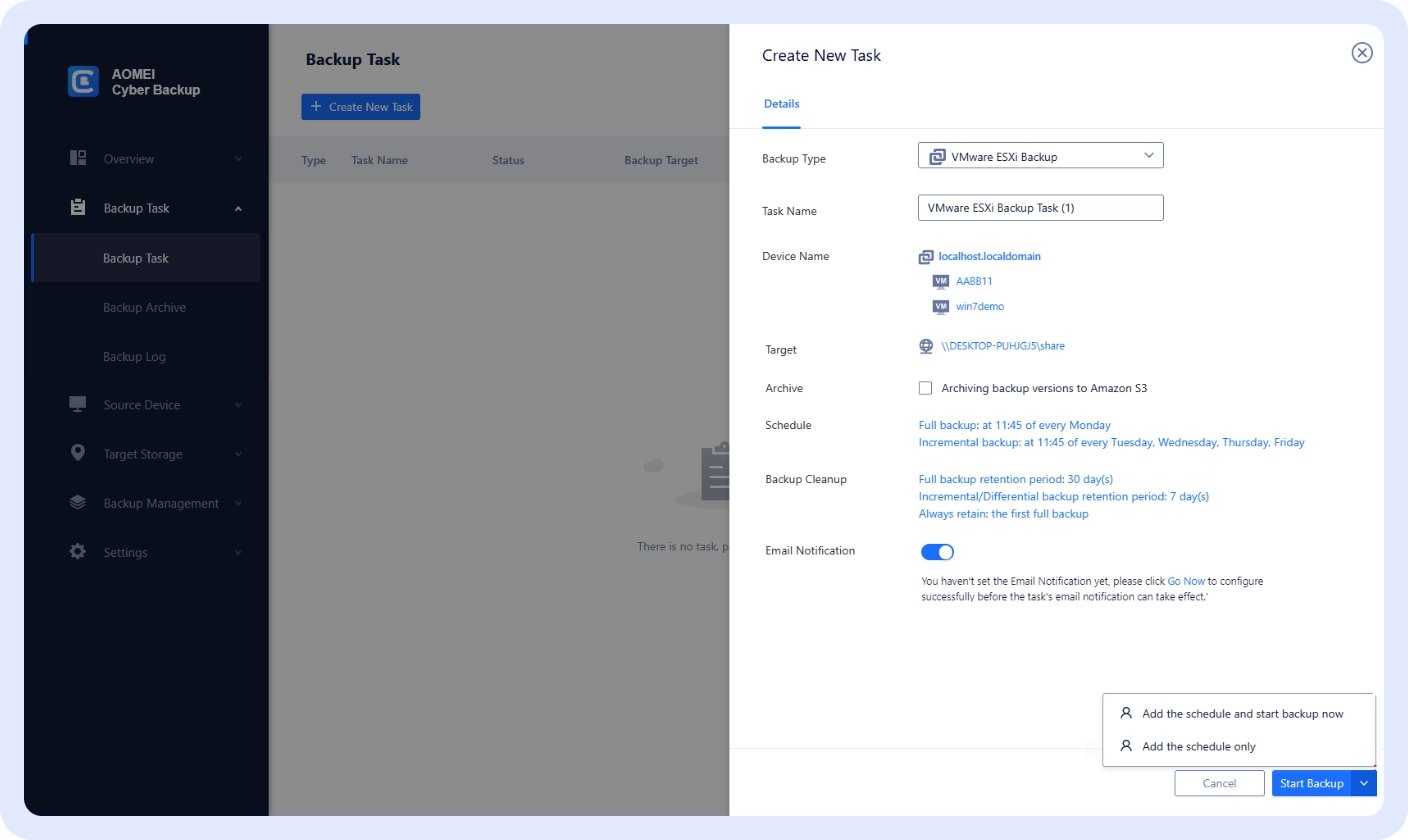Image resolution: width=1408 pixels, height=840 pixels.
Task: Click the Start Backup button
Action: tap(1311, 783)
